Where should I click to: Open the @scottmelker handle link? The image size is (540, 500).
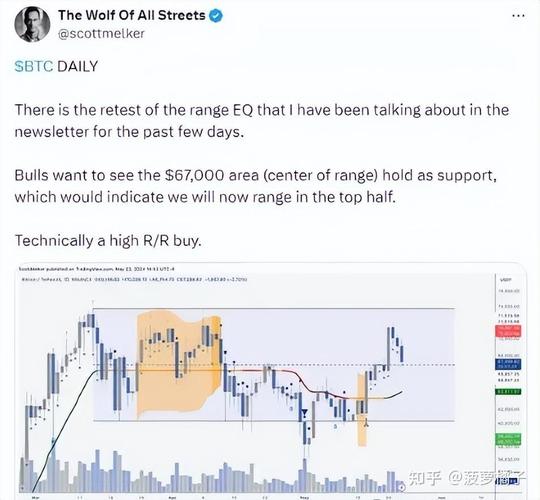(x=101, y=33)
